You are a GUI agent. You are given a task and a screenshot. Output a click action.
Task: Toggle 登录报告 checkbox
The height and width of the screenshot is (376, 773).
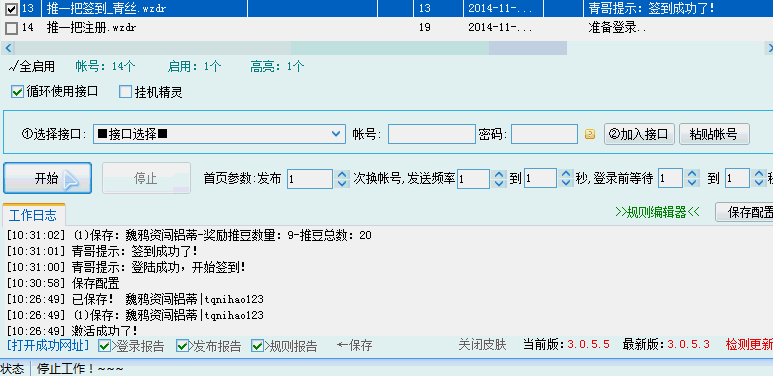[105, 346]
